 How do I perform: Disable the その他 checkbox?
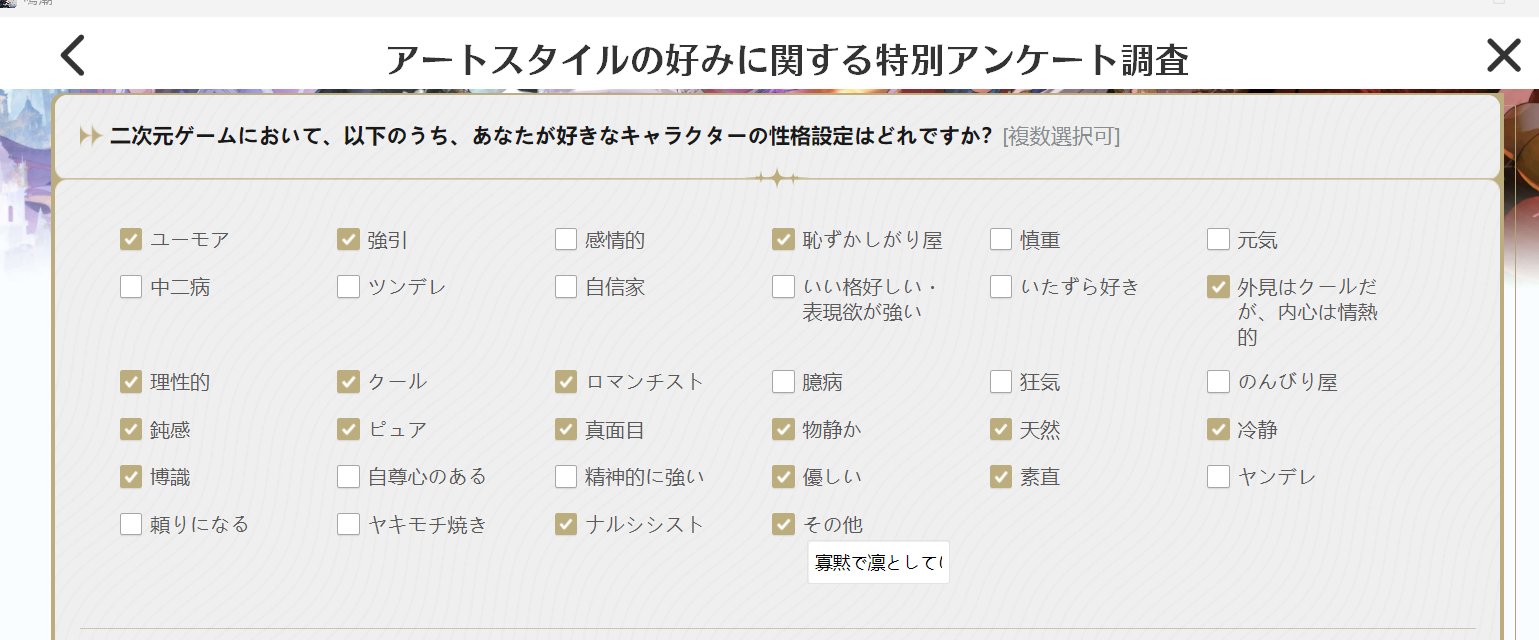[783, 524]
